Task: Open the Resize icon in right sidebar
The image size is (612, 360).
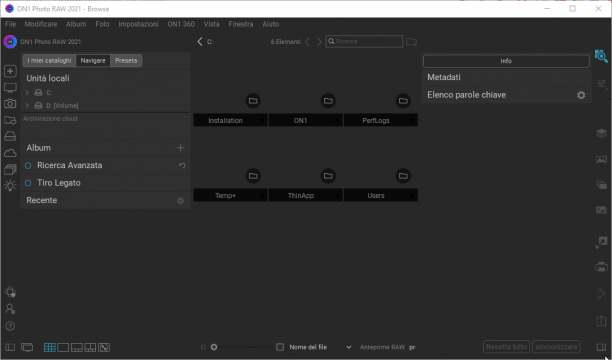Action: 601,242
